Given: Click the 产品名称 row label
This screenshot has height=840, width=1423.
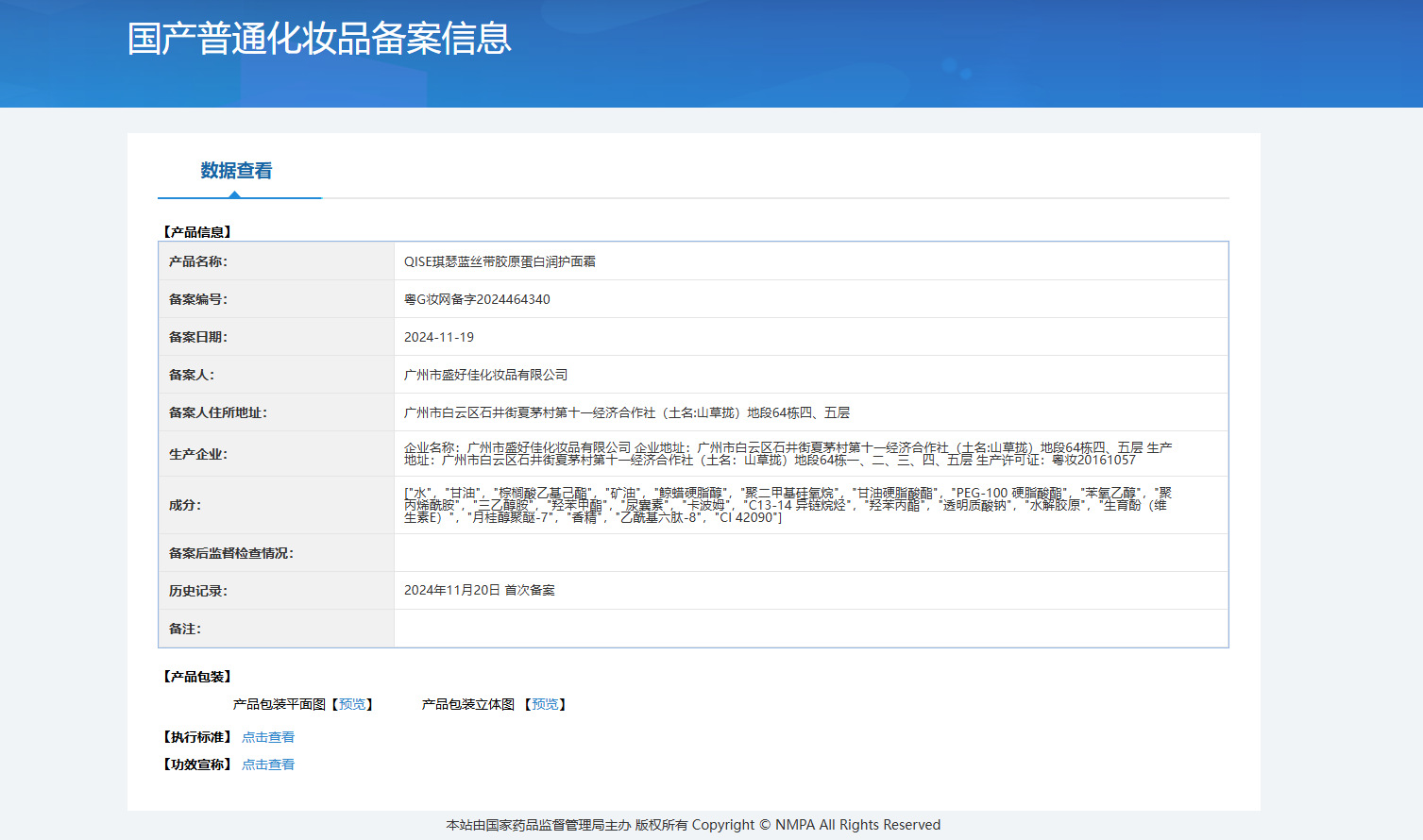Looking at the screenshot, I should tap(198, 261).
